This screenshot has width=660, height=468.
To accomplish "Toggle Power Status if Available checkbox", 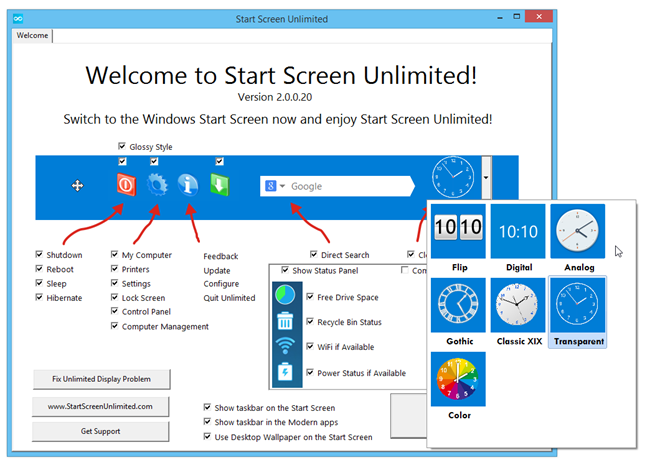I will [x=310, y=372].
